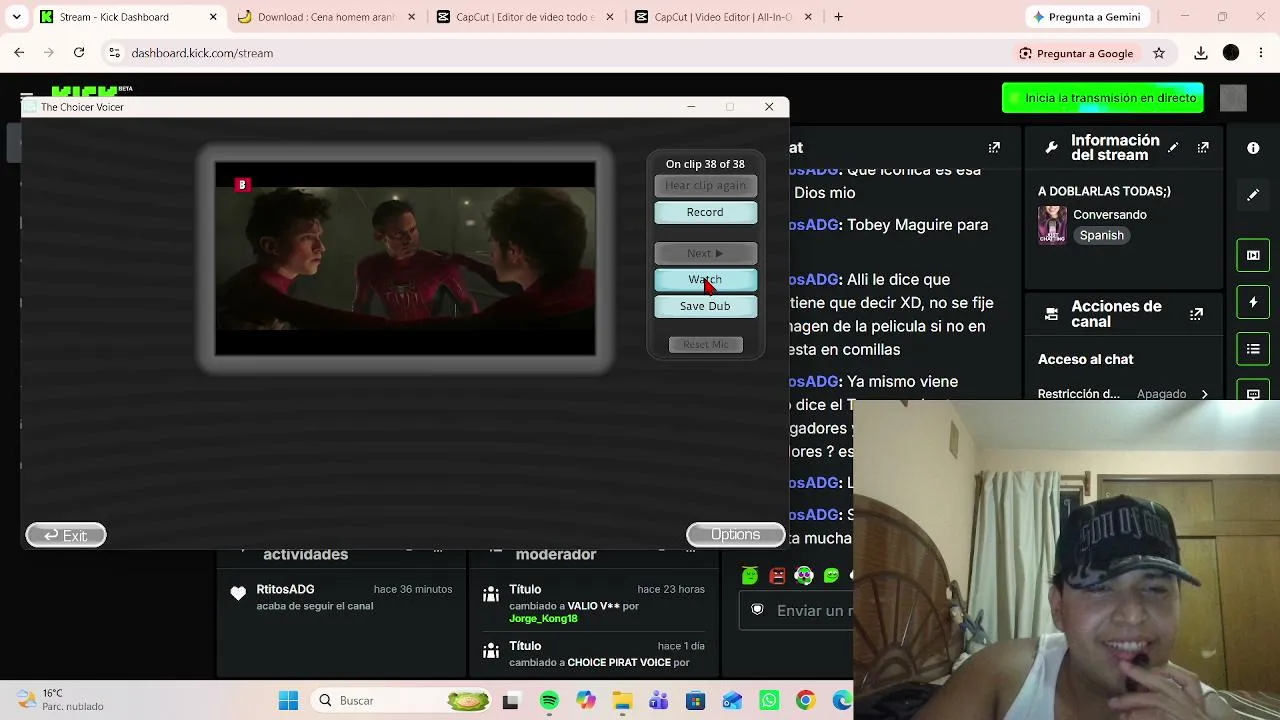Viewport: 1280px width, 720px height.
Task: Click the Save Dub button
Action: 705,306
